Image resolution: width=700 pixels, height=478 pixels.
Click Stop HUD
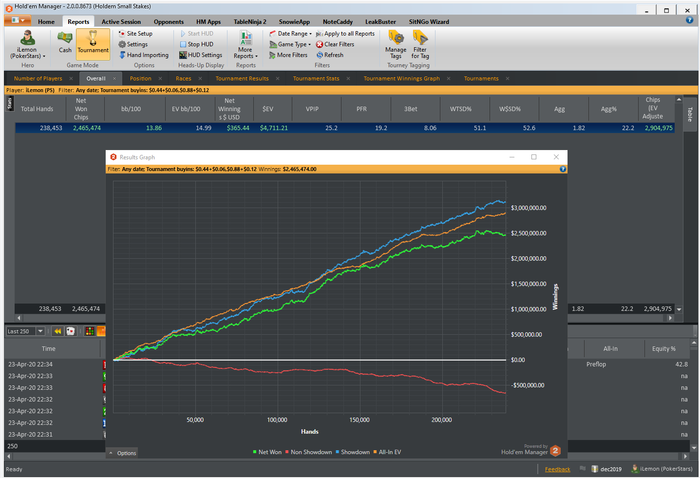coord(196,44)
